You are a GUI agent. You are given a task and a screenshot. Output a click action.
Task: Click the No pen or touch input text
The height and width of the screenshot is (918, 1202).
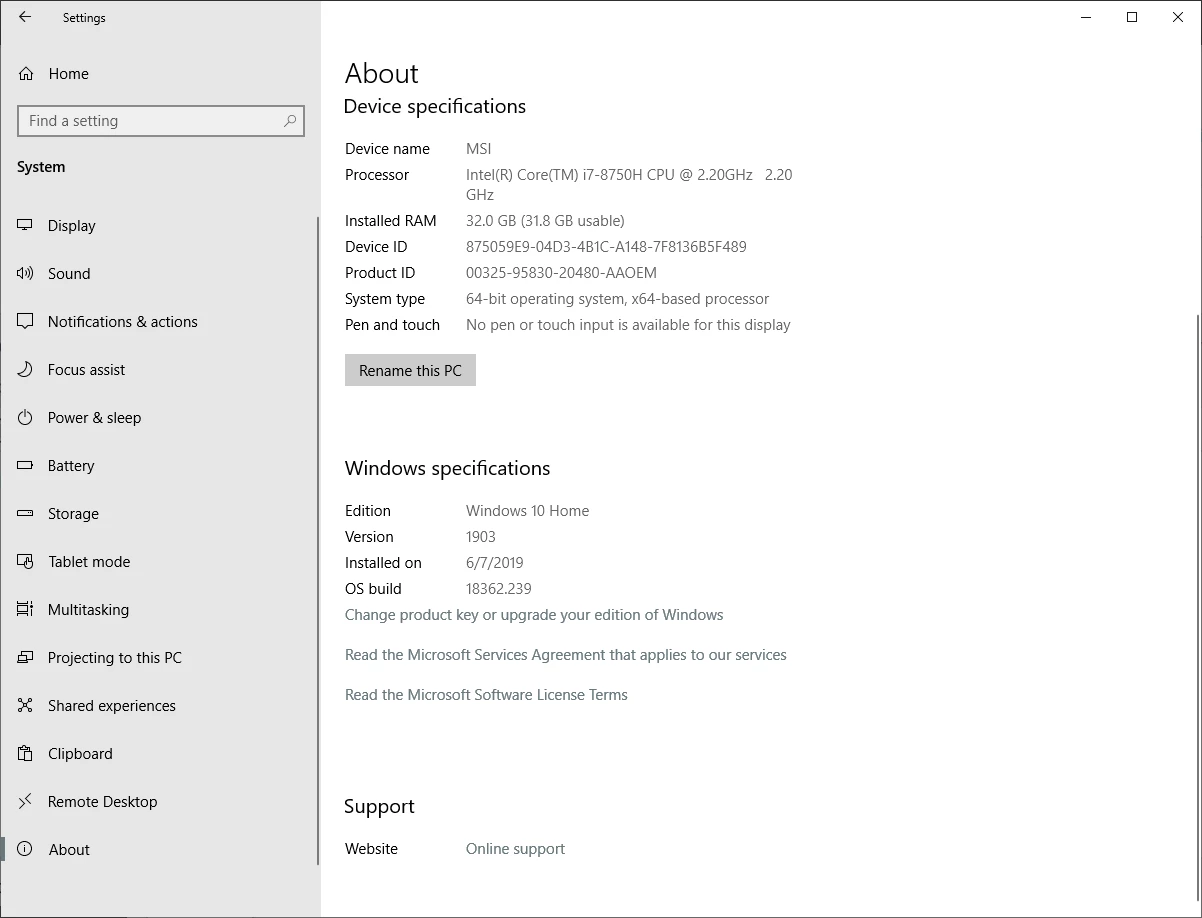point(628,325)
